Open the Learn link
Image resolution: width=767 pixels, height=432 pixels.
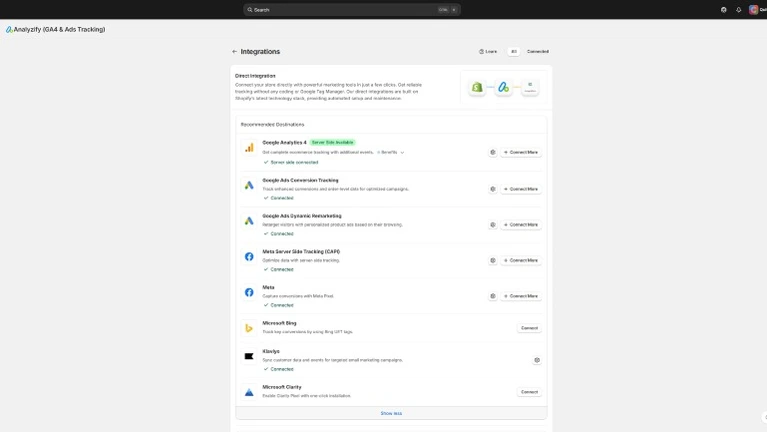pyautogui.click(x=488, y=51)
